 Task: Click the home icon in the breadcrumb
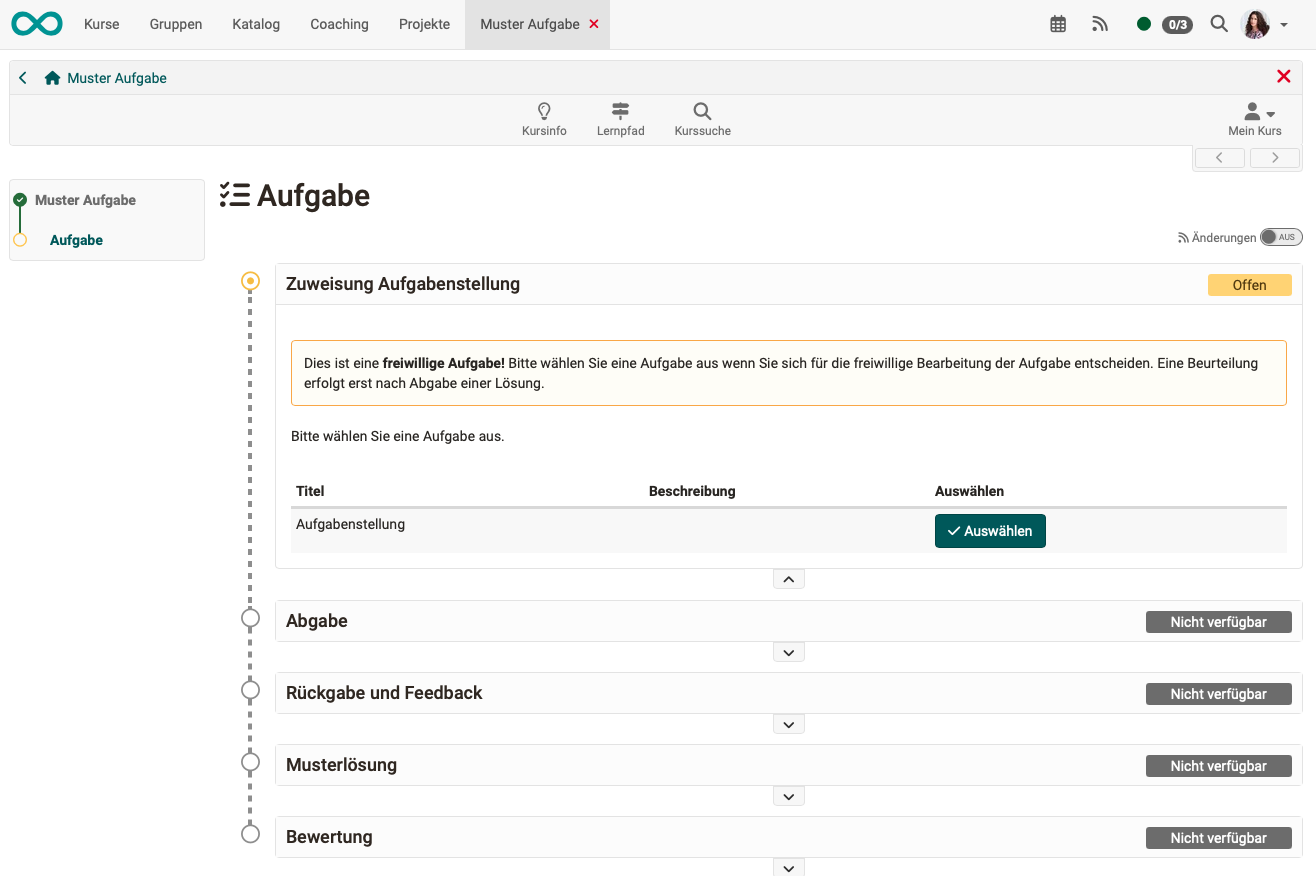tap(53, 77)
